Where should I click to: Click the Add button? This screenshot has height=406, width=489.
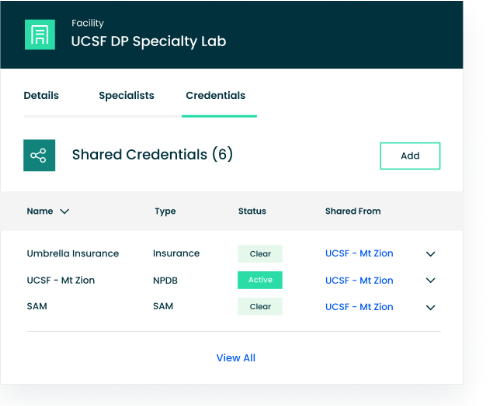point(410,156)
